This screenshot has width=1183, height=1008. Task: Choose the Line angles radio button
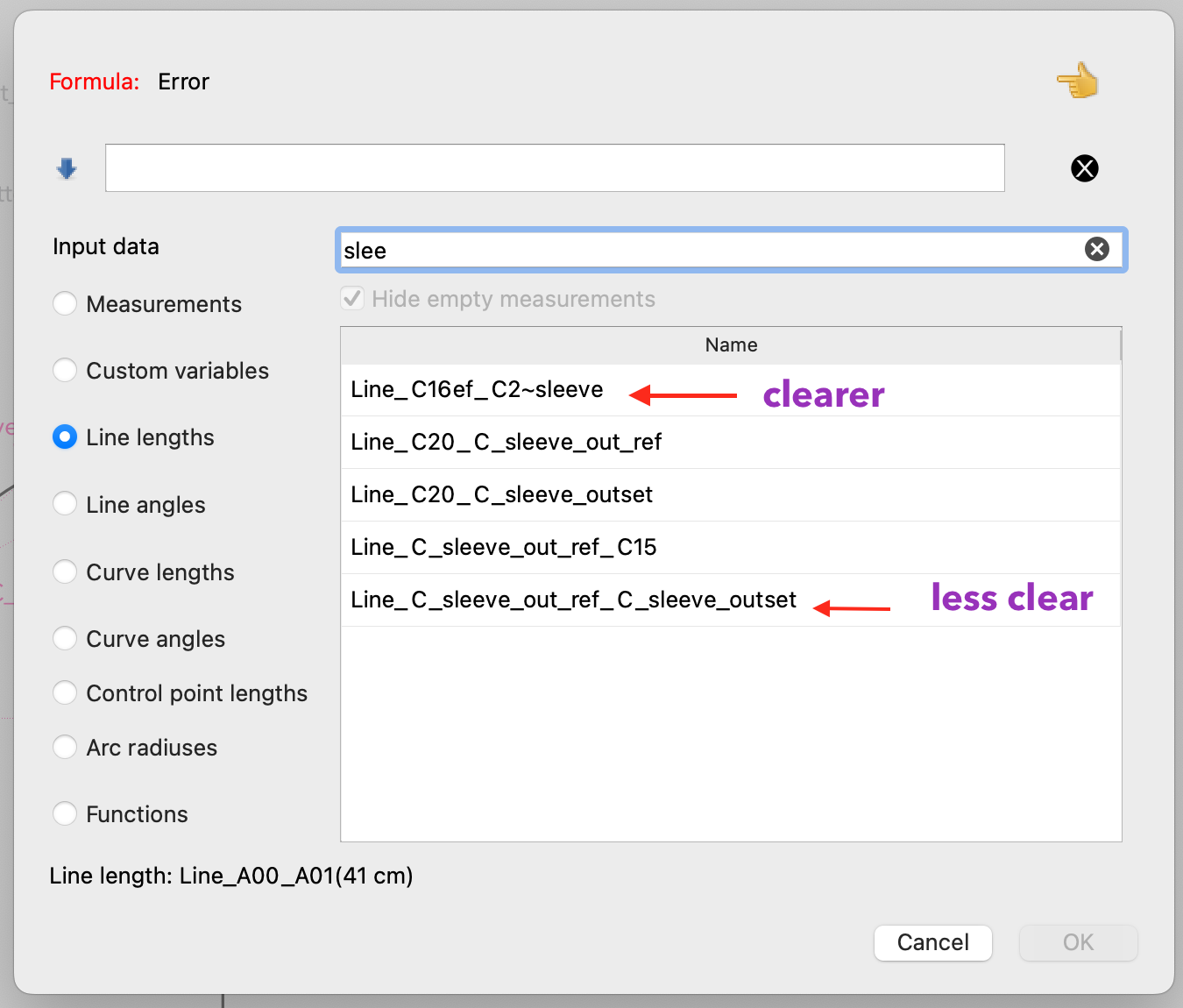(x=65, y=504)
